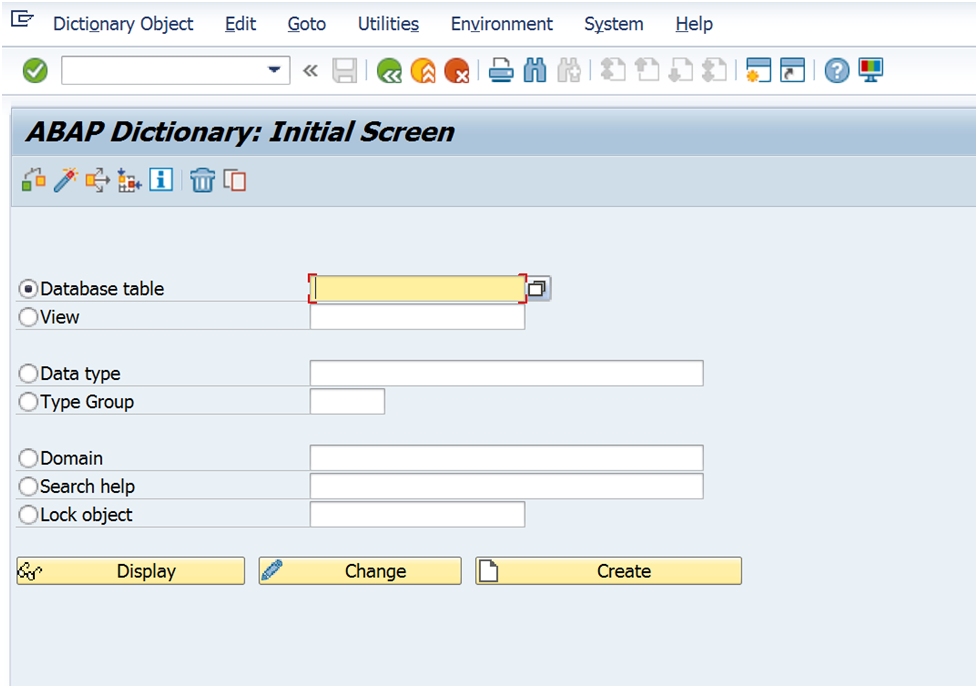978x688 pixels.
Task: Click the Change button
Action: point(361,571)
